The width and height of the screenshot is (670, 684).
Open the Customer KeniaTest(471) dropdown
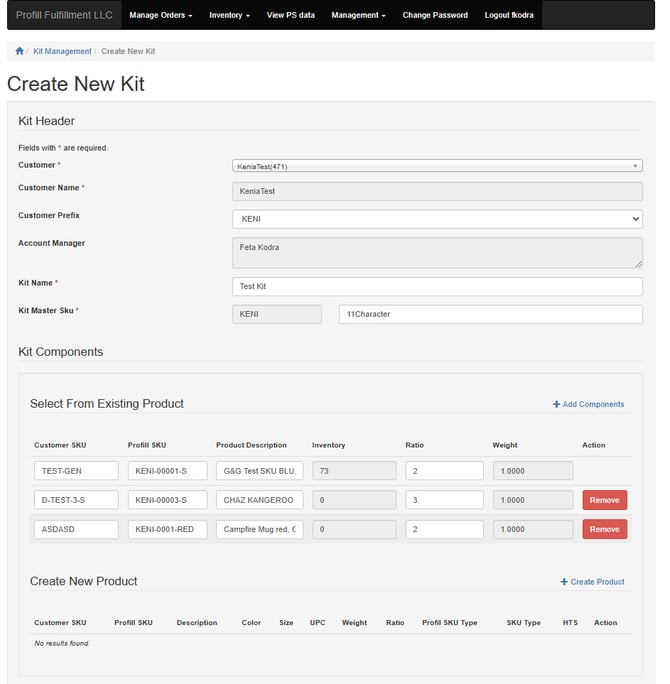437,166
